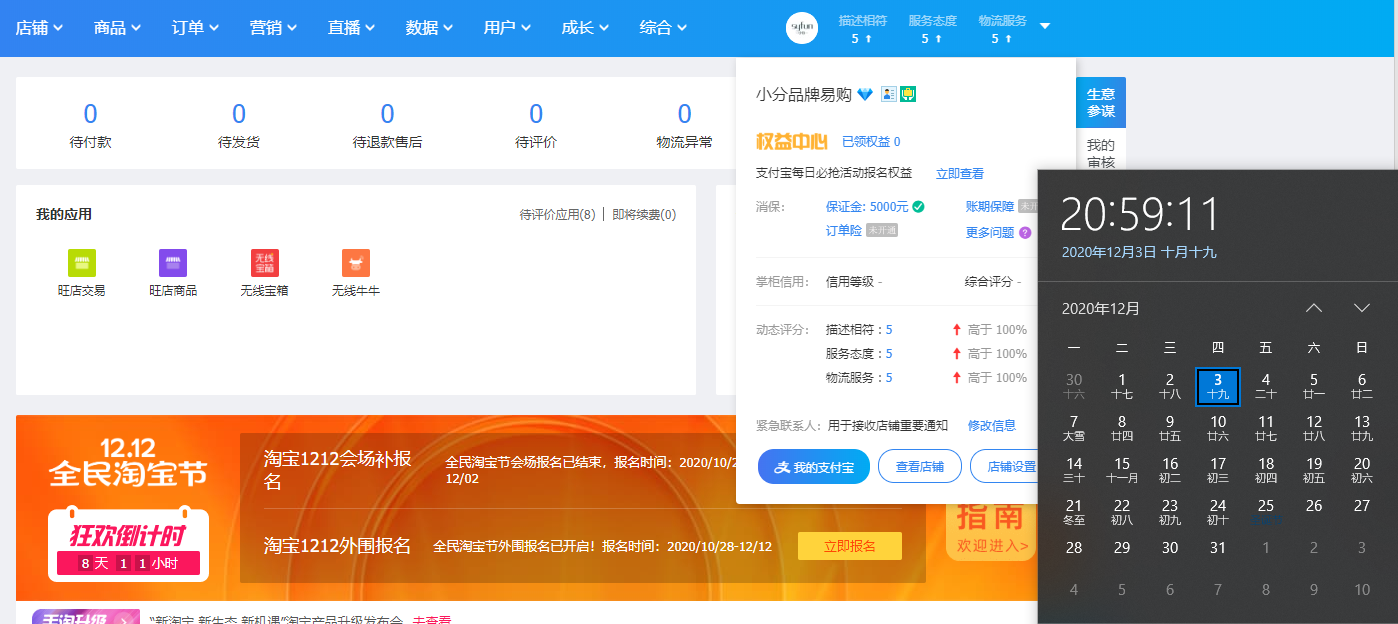This screenshot has width=1398, height=624.
Task: Open the 我的审核 side tab
Action: tap(1101, 153)
